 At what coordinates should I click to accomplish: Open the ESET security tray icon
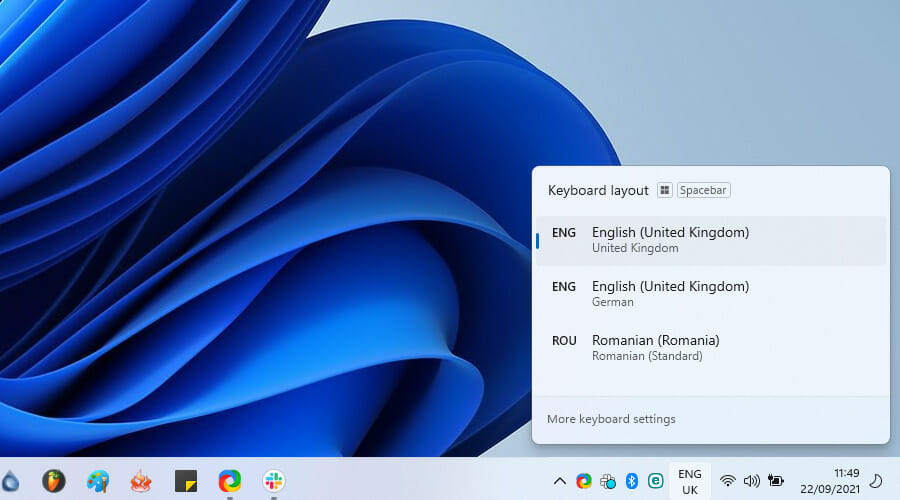point(656,481)
